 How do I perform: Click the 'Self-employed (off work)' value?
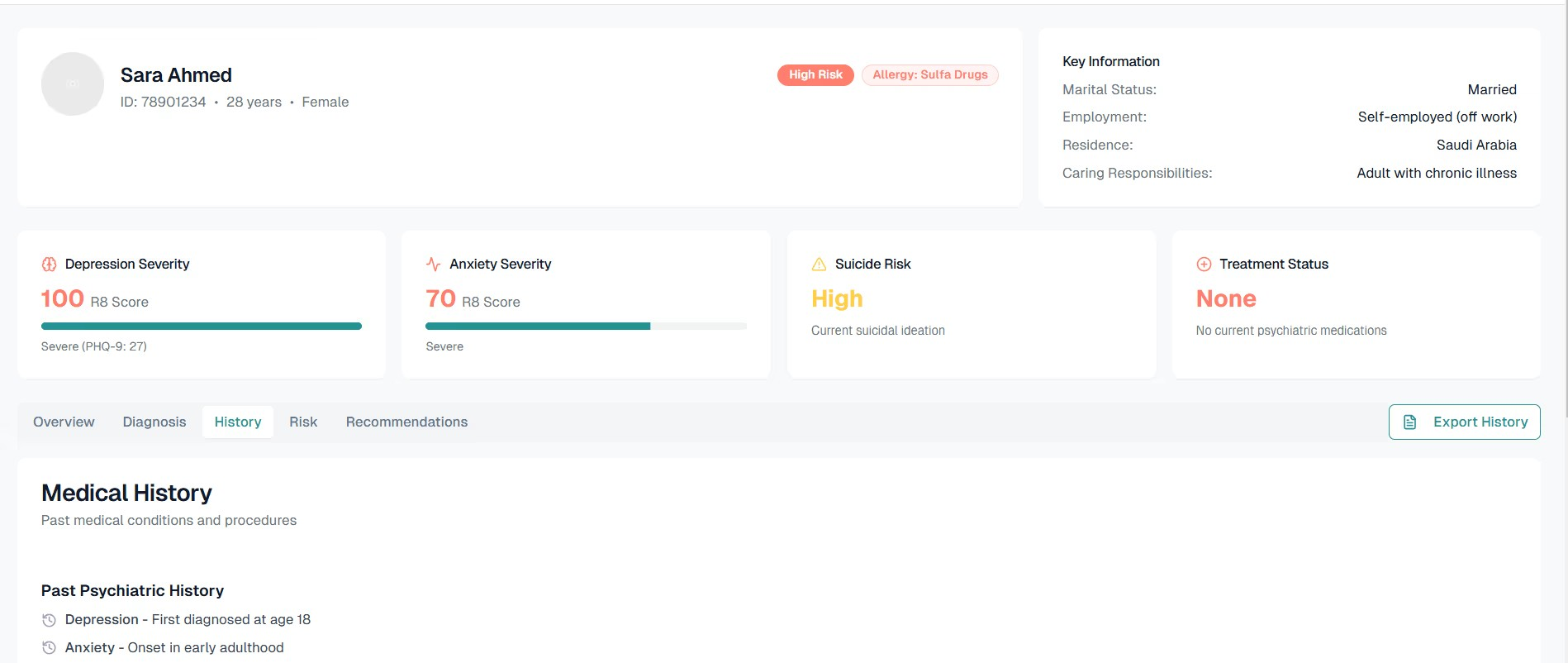(x=1437, y=117)
